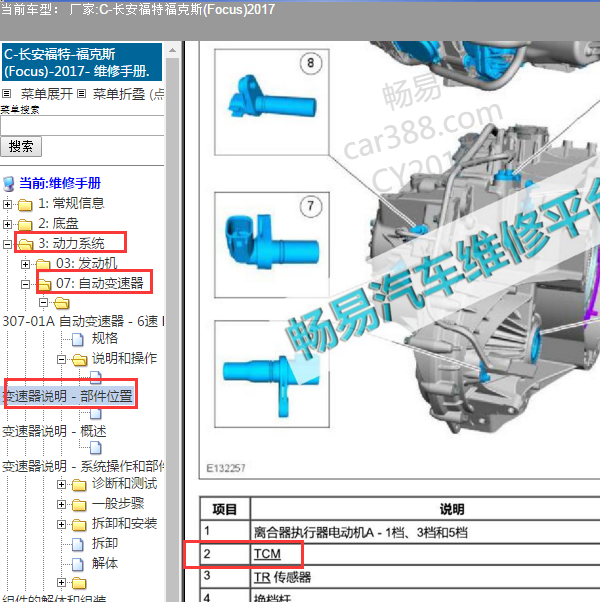Expand the 03: 发动机 tree node
This screenshot has width=600, height=602.
point(25,264)
